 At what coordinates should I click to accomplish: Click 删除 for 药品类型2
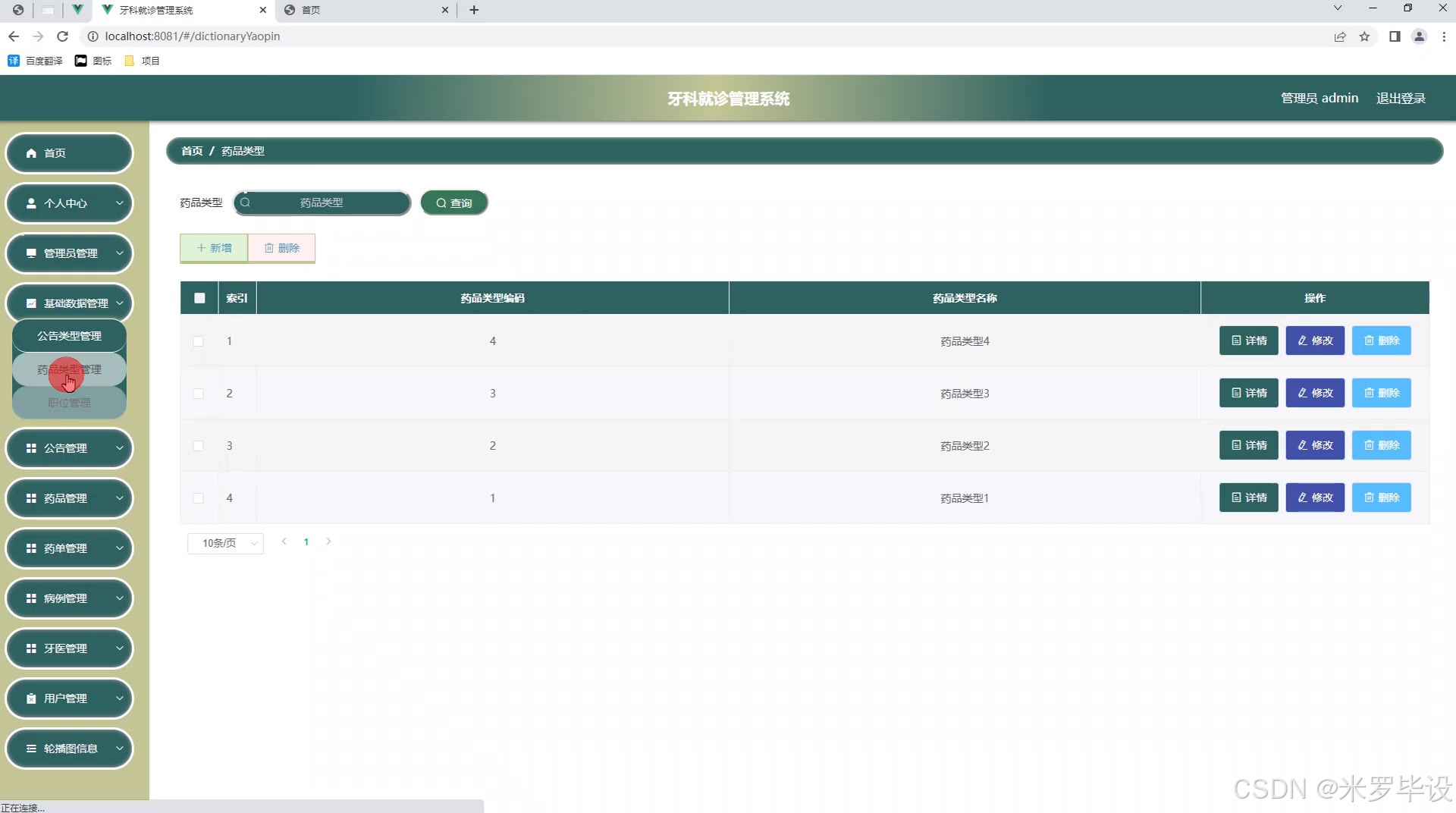click(1381, 445)
